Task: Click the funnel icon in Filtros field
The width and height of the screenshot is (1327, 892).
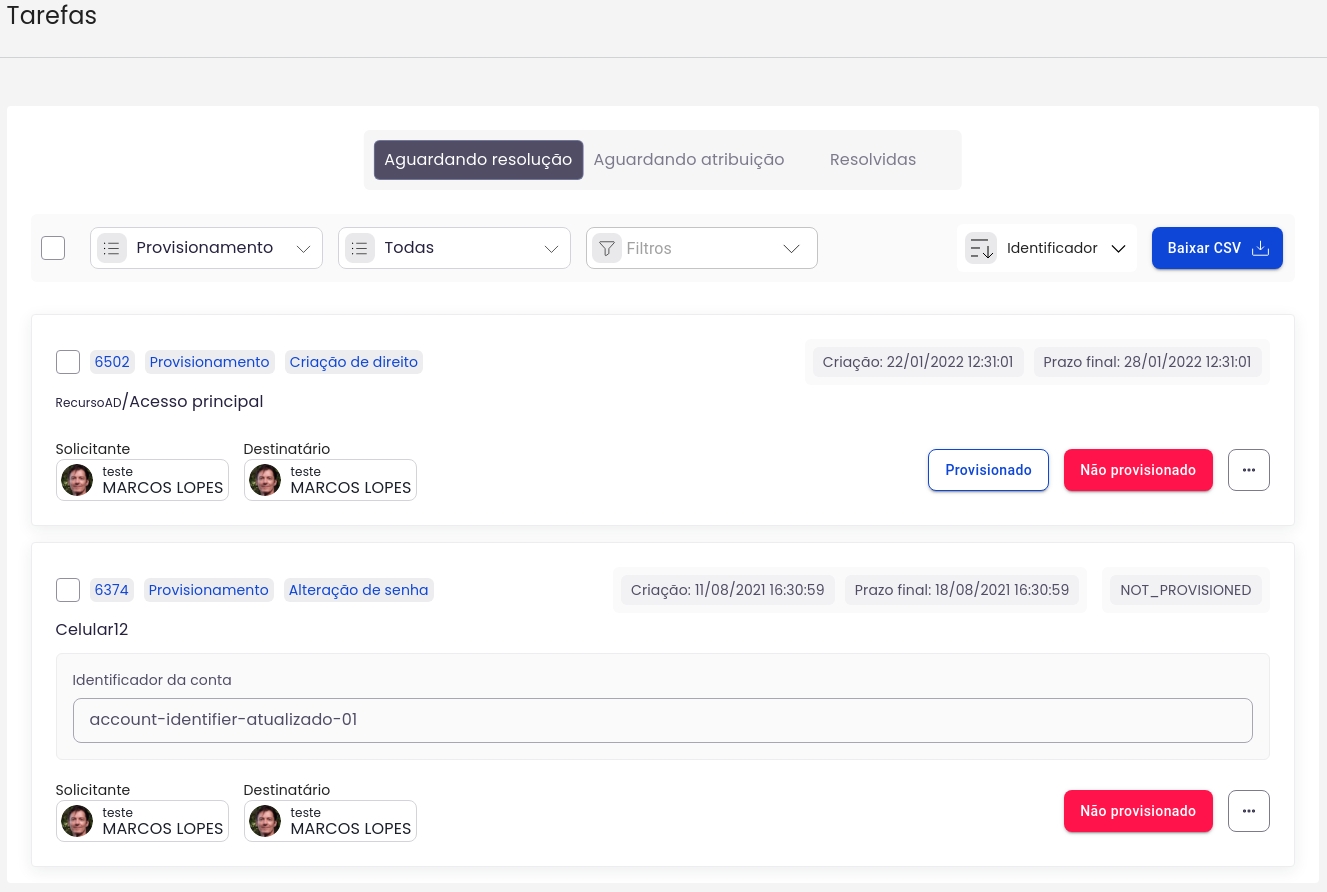Action: pos(606,248)
